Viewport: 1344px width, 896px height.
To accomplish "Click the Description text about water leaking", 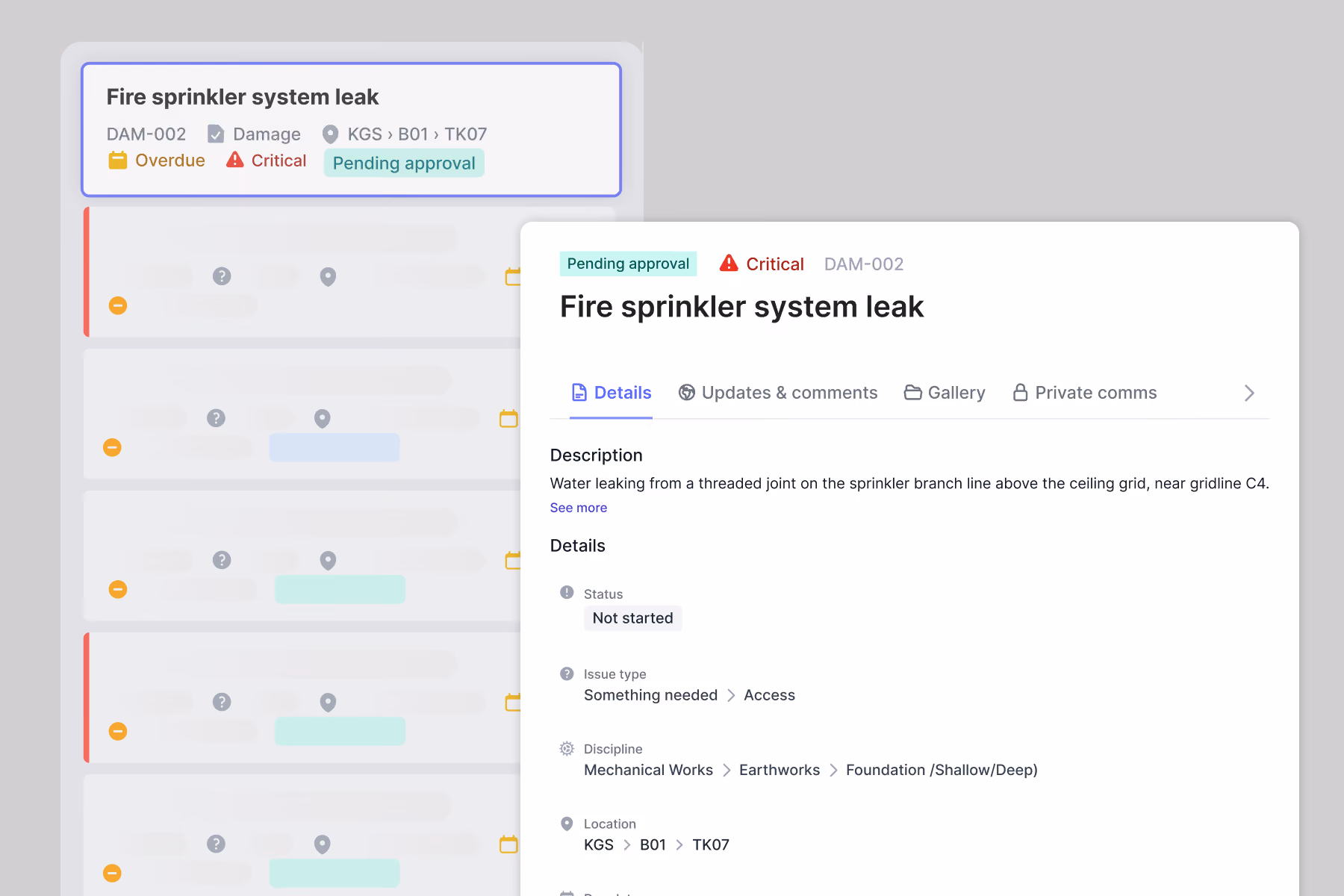I will [909, 484].
